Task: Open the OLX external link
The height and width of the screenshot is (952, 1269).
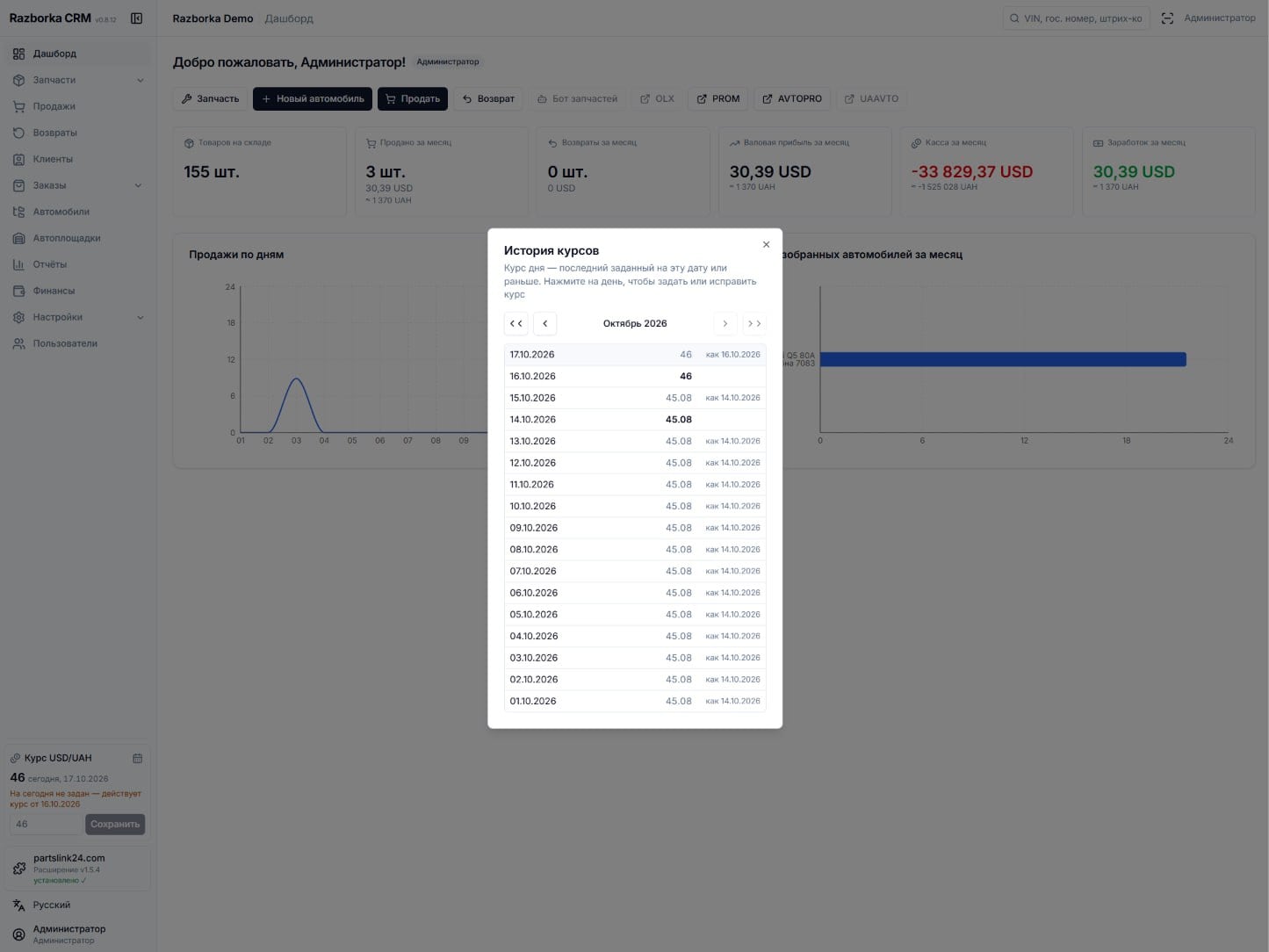Action: [x=657, y=98]
